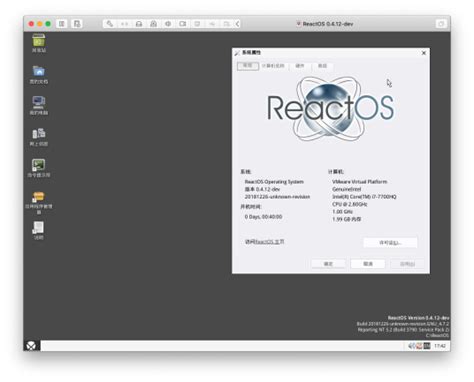
Task: Click the 'Intel(R) Core(TM) i7-7700HQ' text
Action: (x=364, y=197)
